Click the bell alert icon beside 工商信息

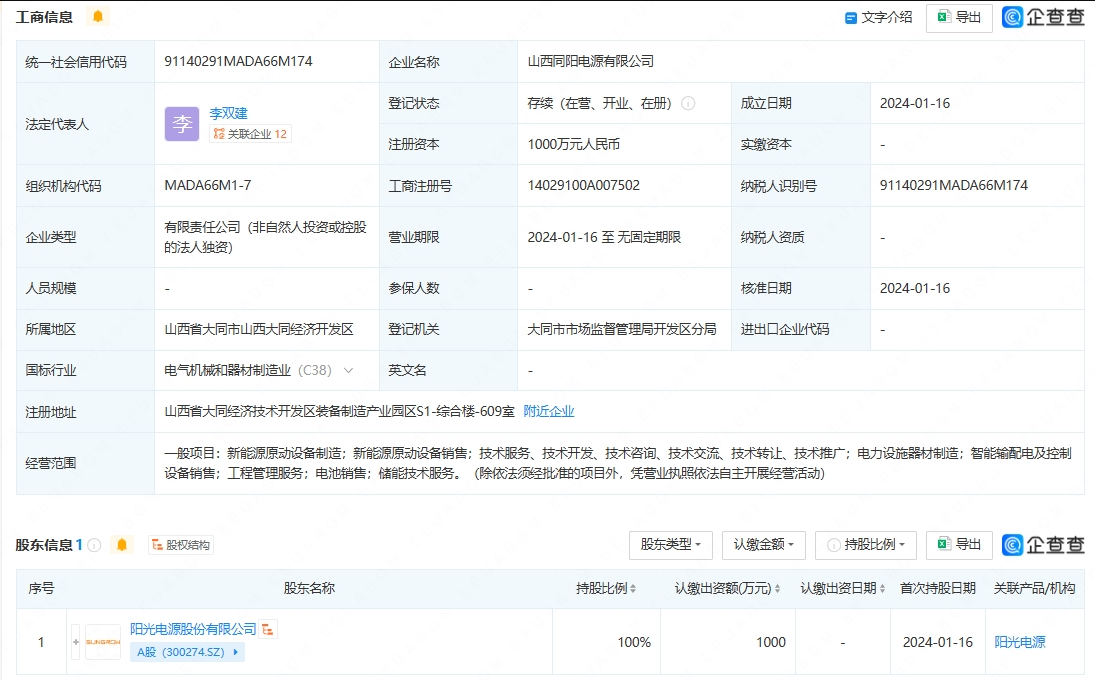point(98,16)
